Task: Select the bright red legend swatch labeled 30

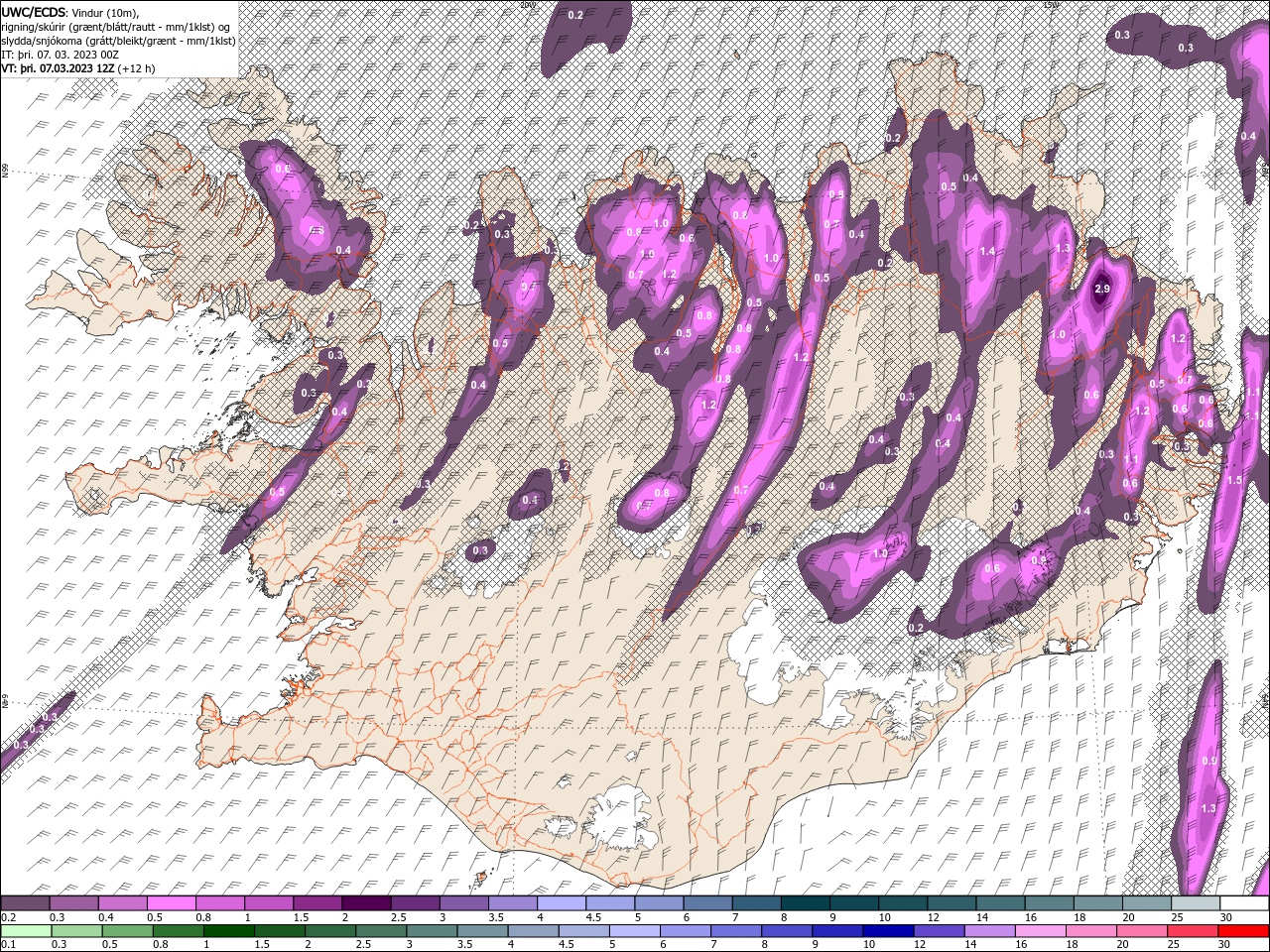Action: (1244, 931)
